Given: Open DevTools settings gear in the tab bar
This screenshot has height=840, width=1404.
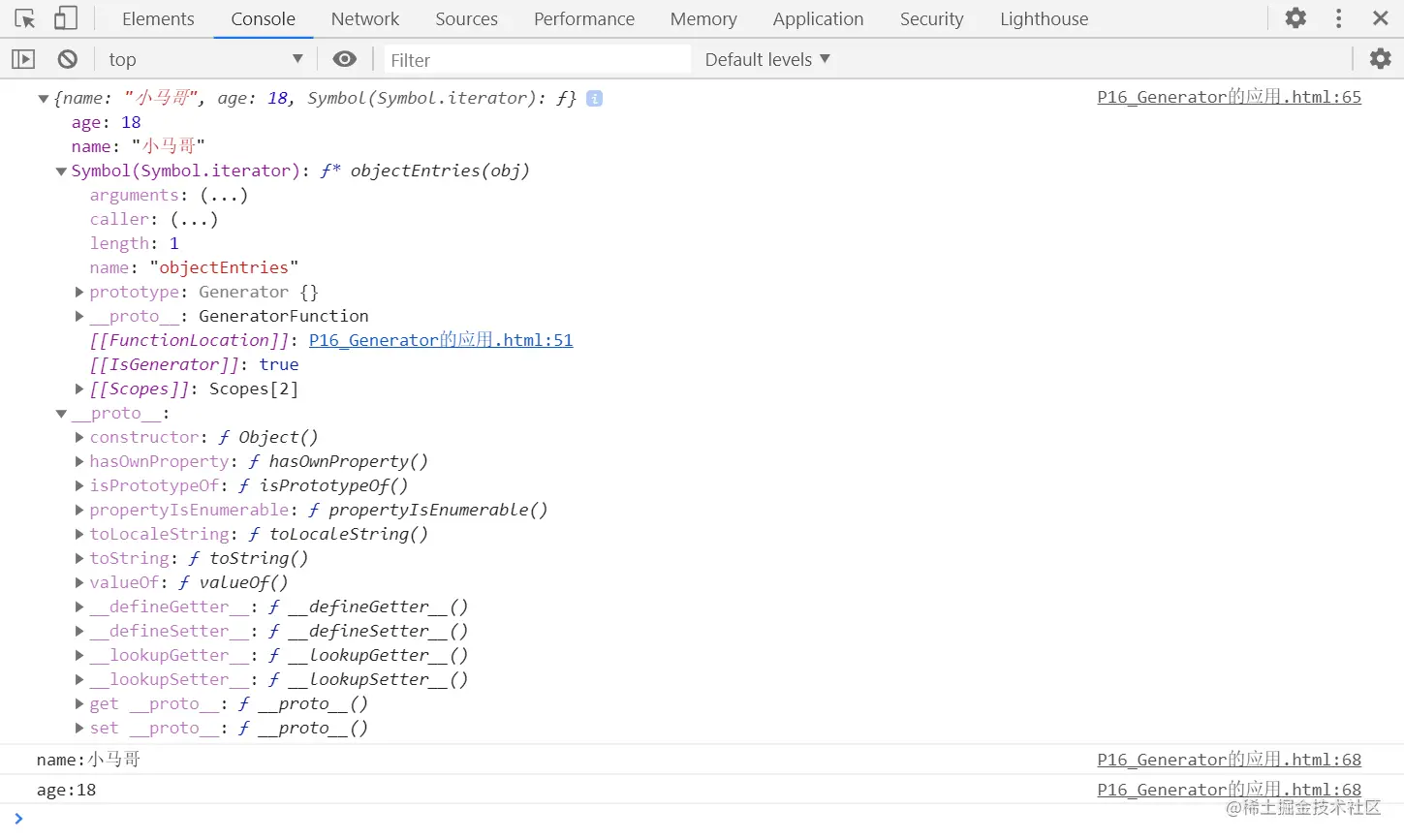Looking at the screenshot, I should coord(1295,18).
